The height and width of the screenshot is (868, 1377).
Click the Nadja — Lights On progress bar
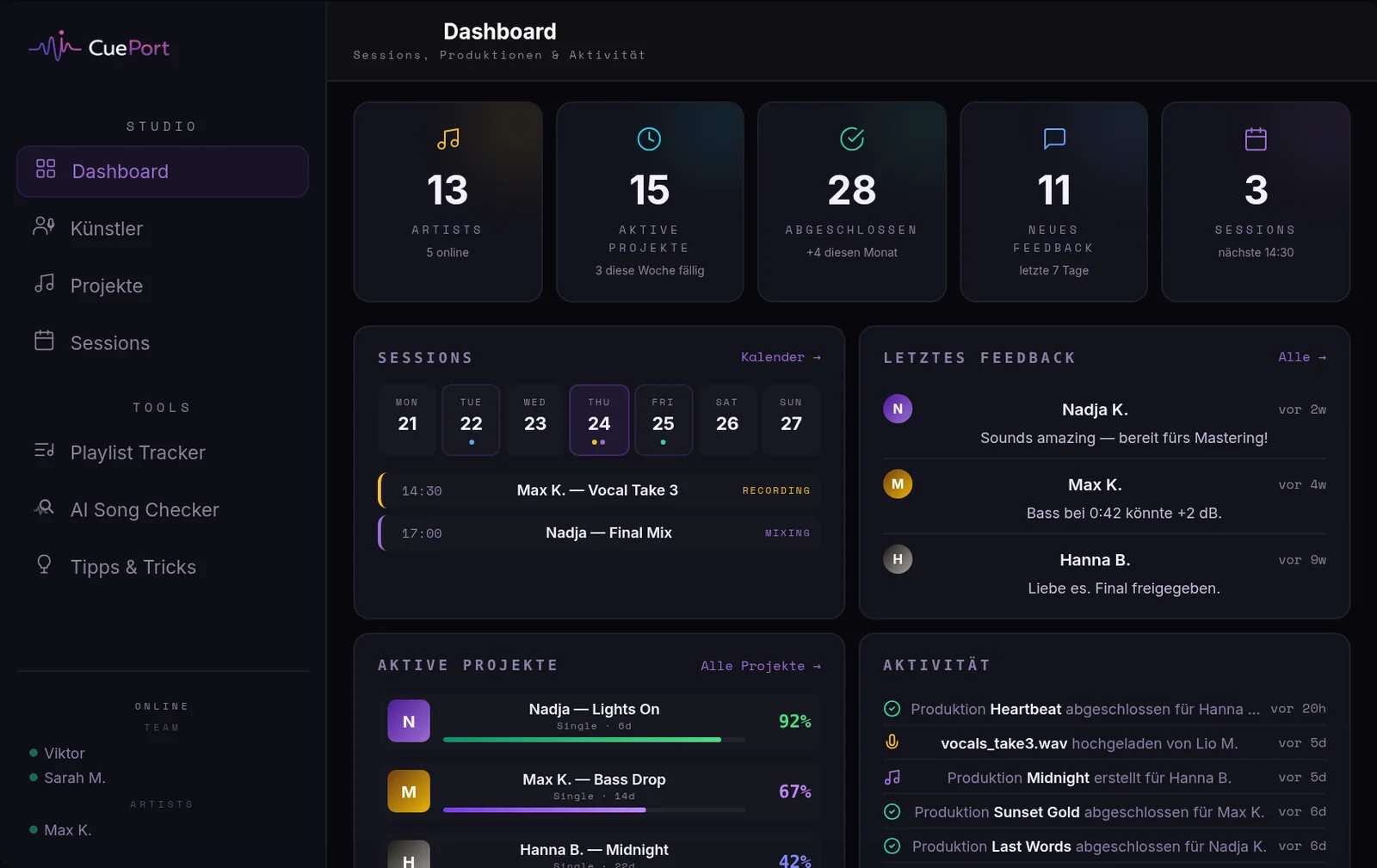click(x=594, y=740)
